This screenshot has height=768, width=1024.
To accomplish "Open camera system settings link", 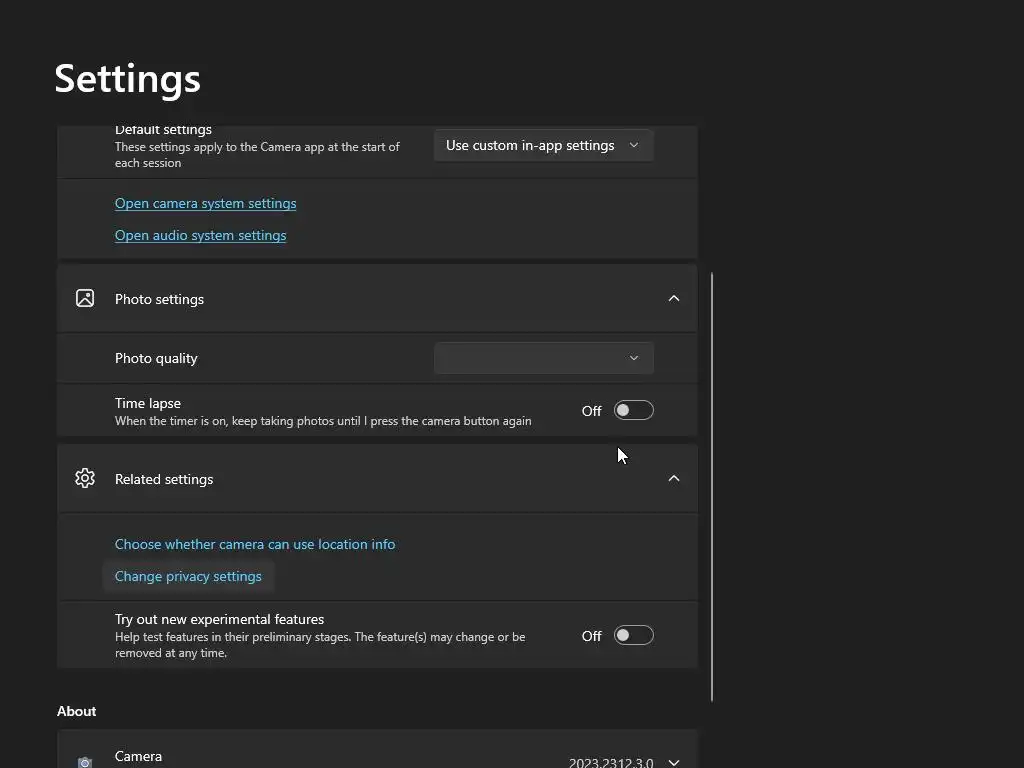I will pos(205,203).
